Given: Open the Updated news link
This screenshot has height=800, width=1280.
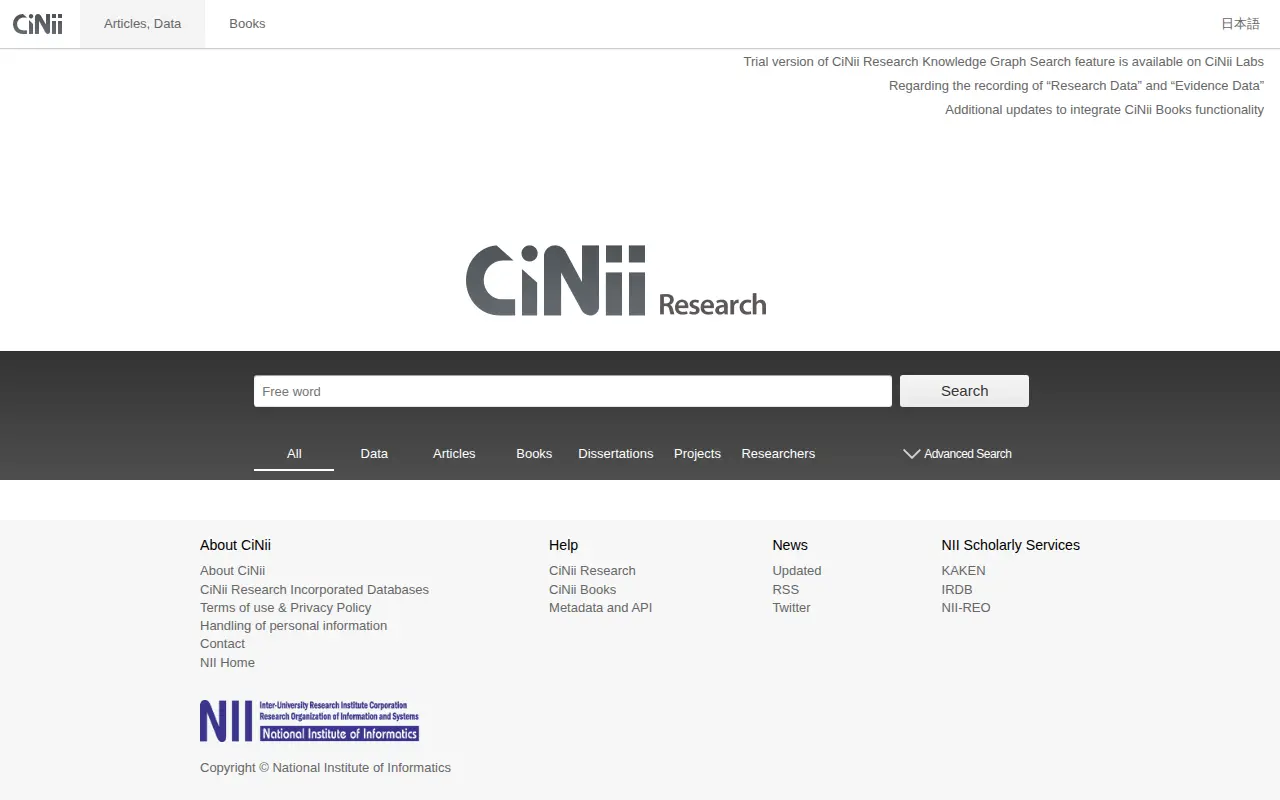Looking at the screenshot, I should point(796,571).
